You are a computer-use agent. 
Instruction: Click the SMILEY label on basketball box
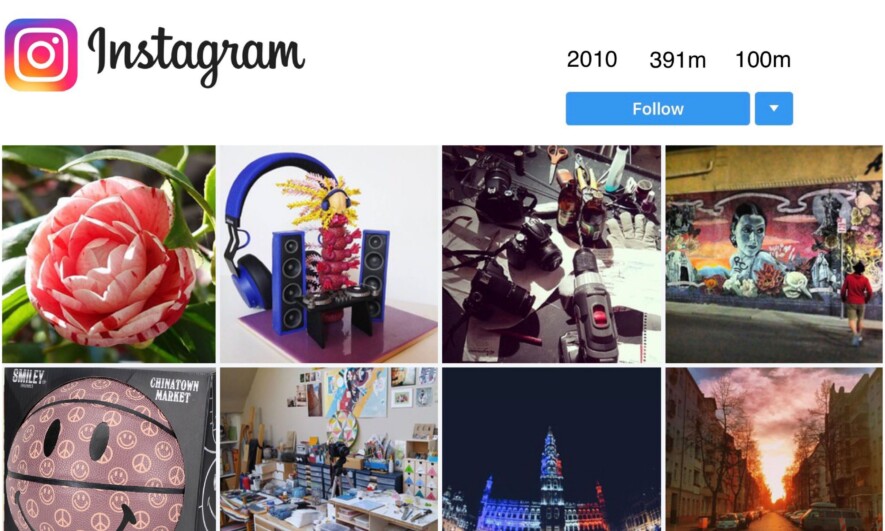29,377
